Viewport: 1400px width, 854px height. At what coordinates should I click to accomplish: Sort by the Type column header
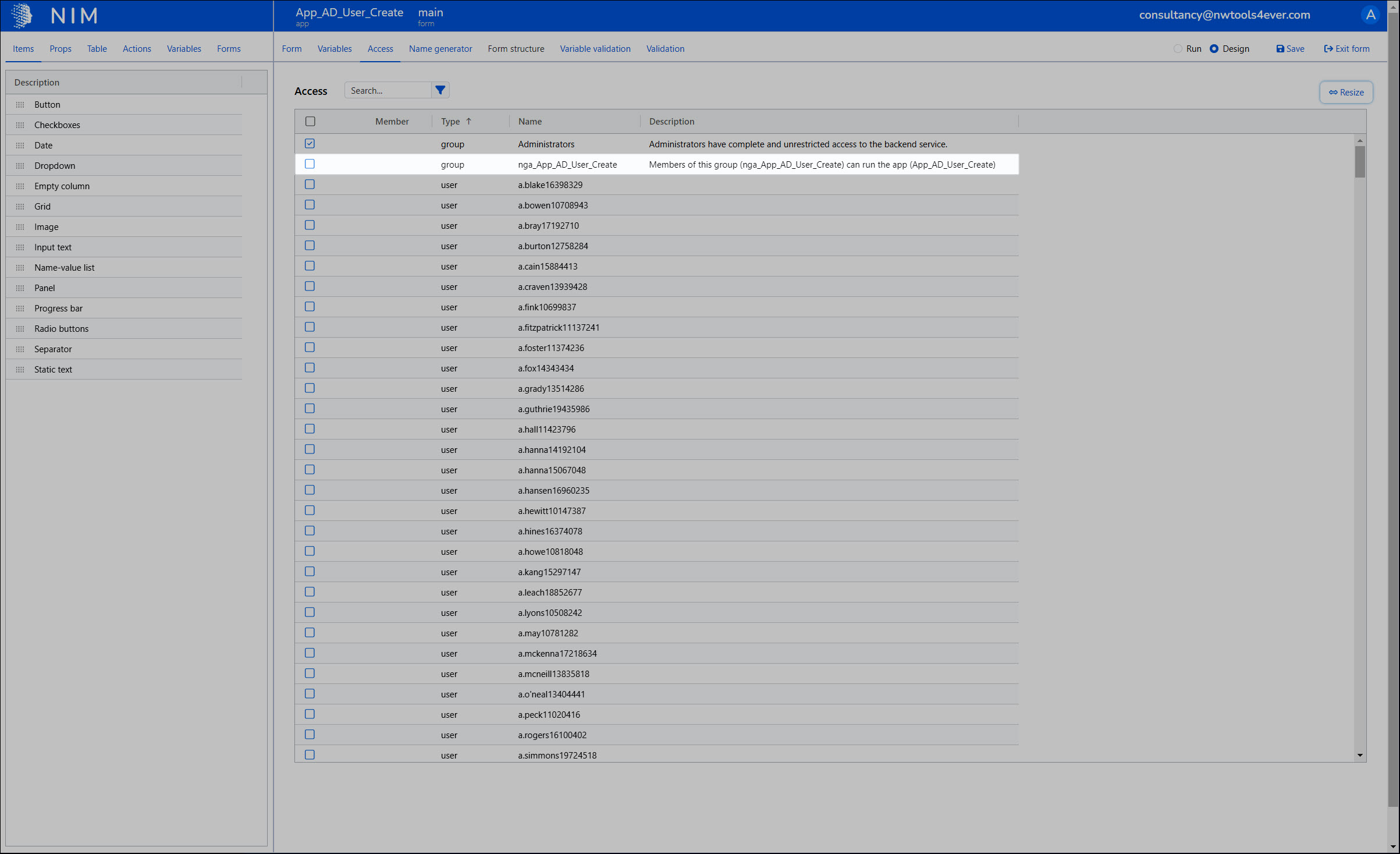click(451, 122)
